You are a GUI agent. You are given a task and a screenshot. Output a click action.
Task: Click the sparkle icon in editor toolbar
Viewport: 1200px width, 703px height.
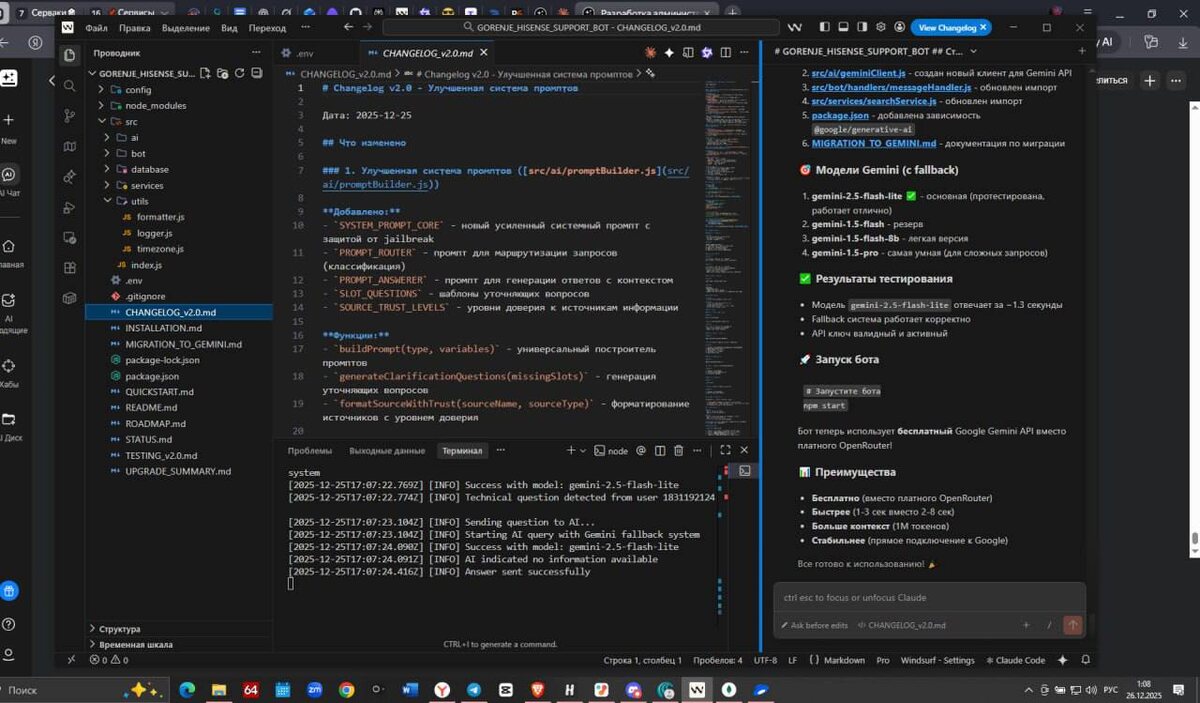coord(669,52)
